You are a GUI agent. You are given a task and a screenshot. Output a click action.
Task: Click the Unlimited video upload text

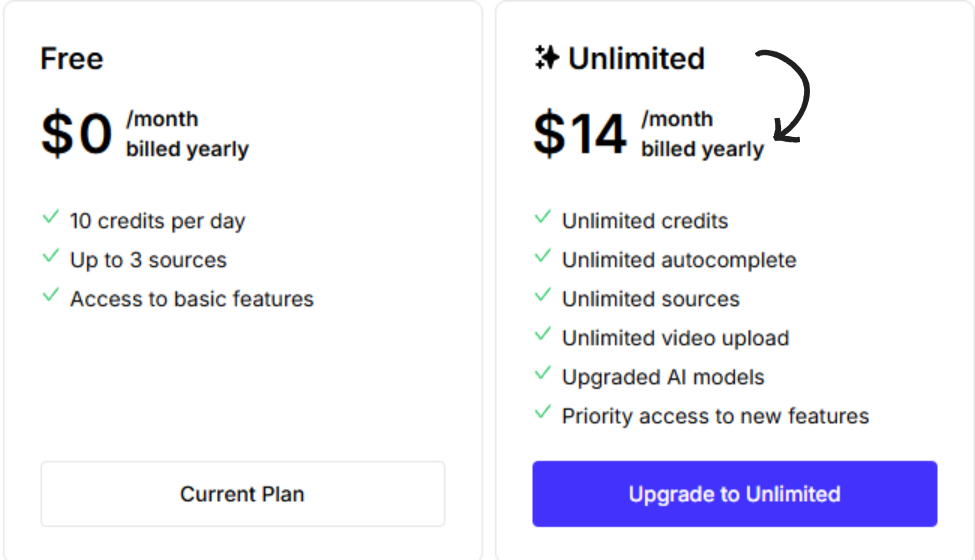point(675,338)
